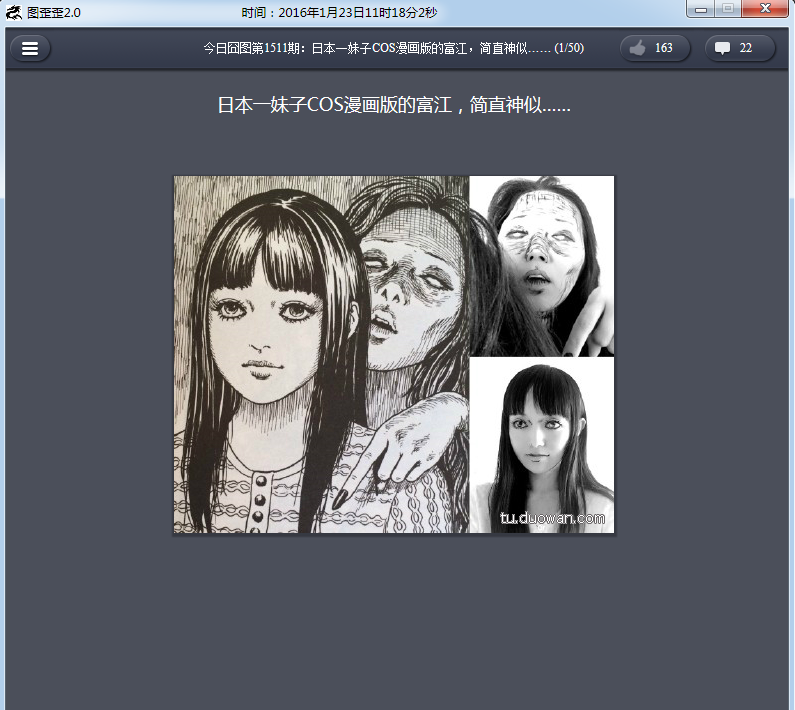Open the 22 comments button
The image size is (795, 710).
[740, 48]
